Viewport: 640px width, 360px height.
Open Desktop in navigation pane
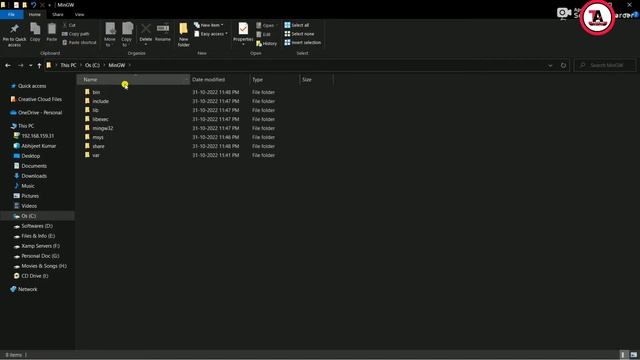(x=31, y=156)
